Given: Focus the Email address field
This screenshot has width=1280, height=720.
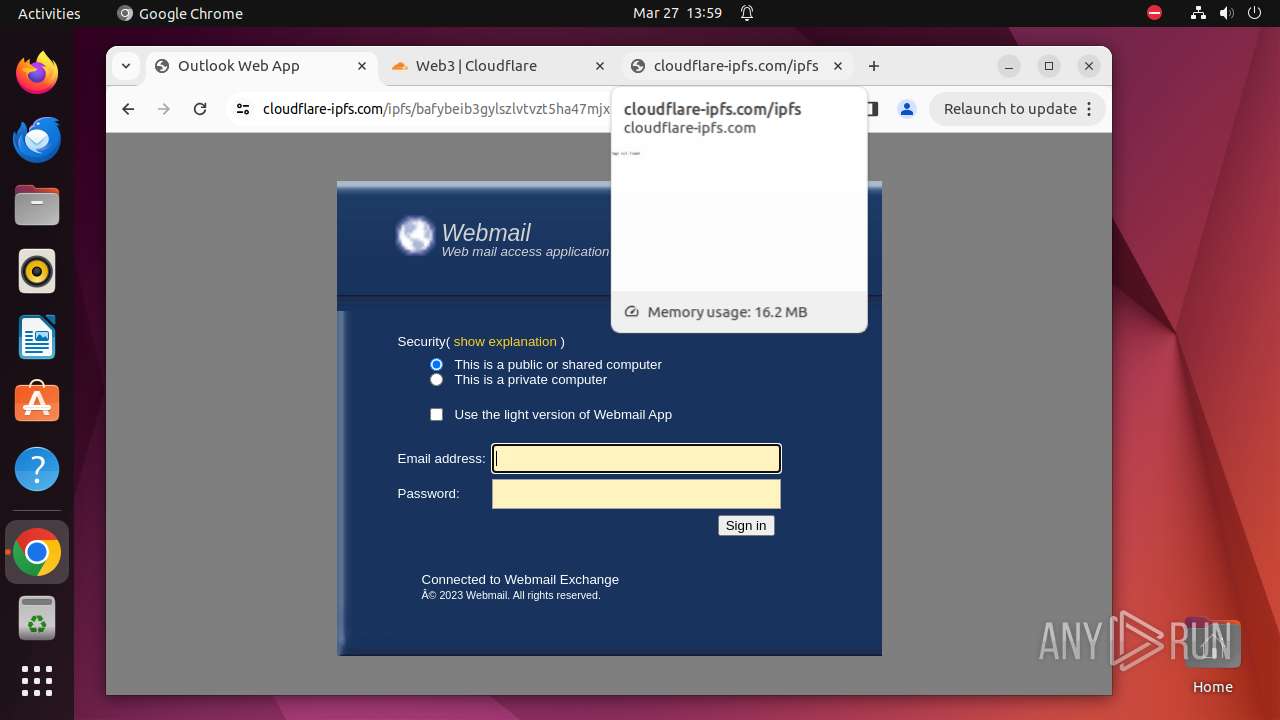Looking at the screenshot, I should [x=636, y=459].
